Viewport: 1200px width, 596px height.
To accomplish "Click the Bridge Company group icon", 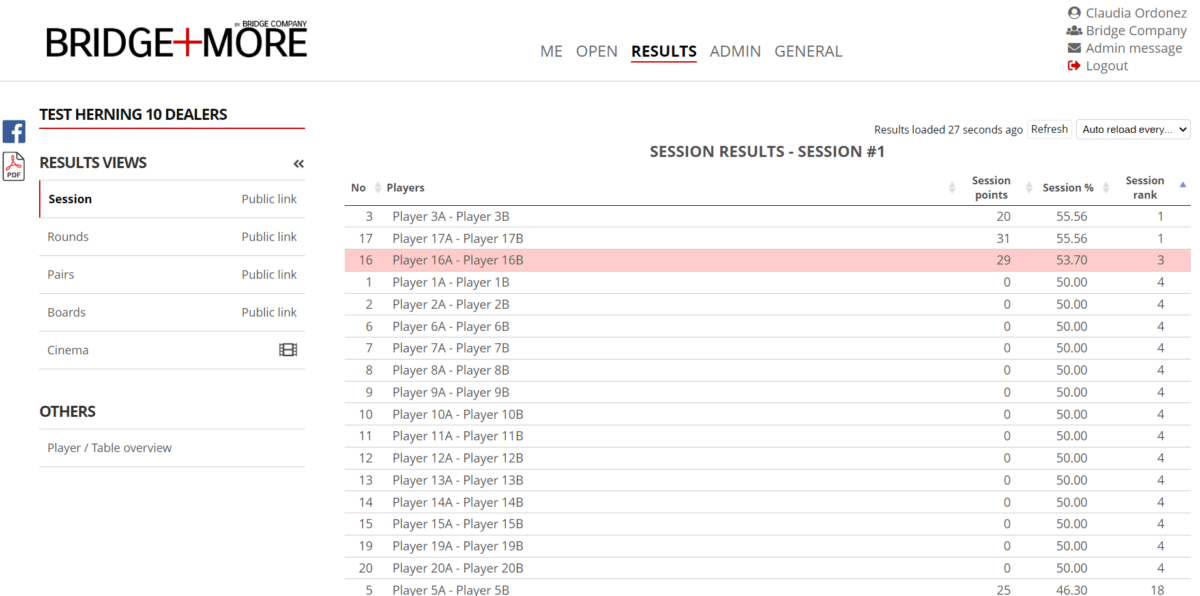I will tap(1074, 31).
